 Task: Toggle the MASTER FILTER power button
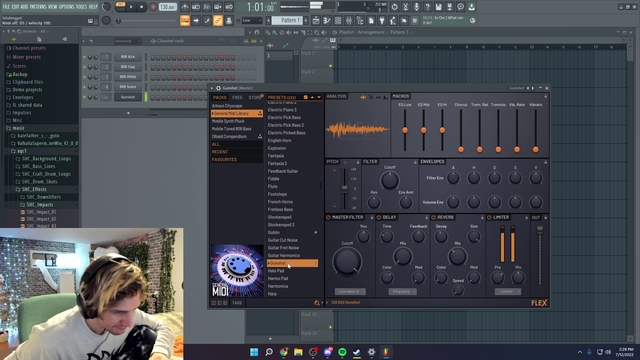[x=329, y=218]
